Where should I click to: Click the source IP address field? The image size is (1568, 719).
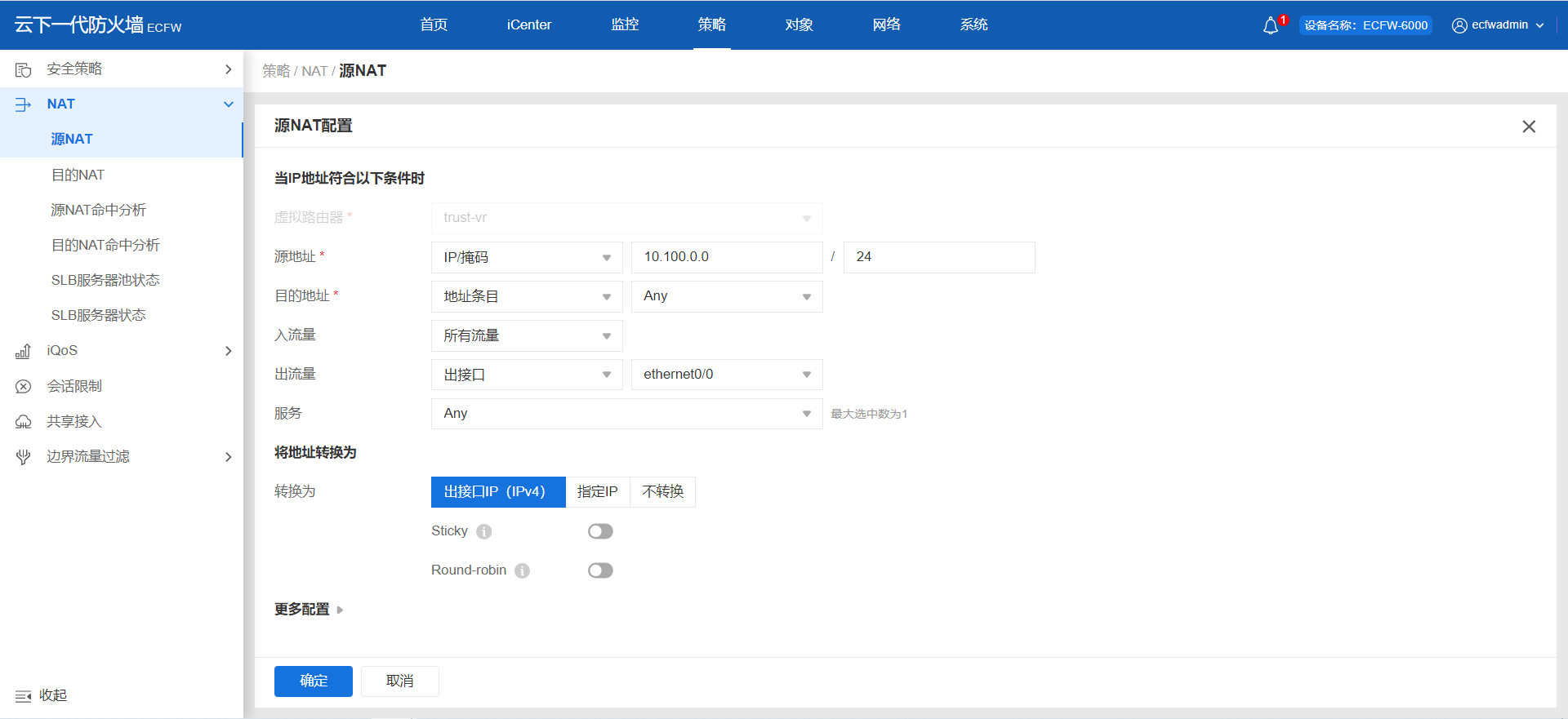tap(726, 257)
